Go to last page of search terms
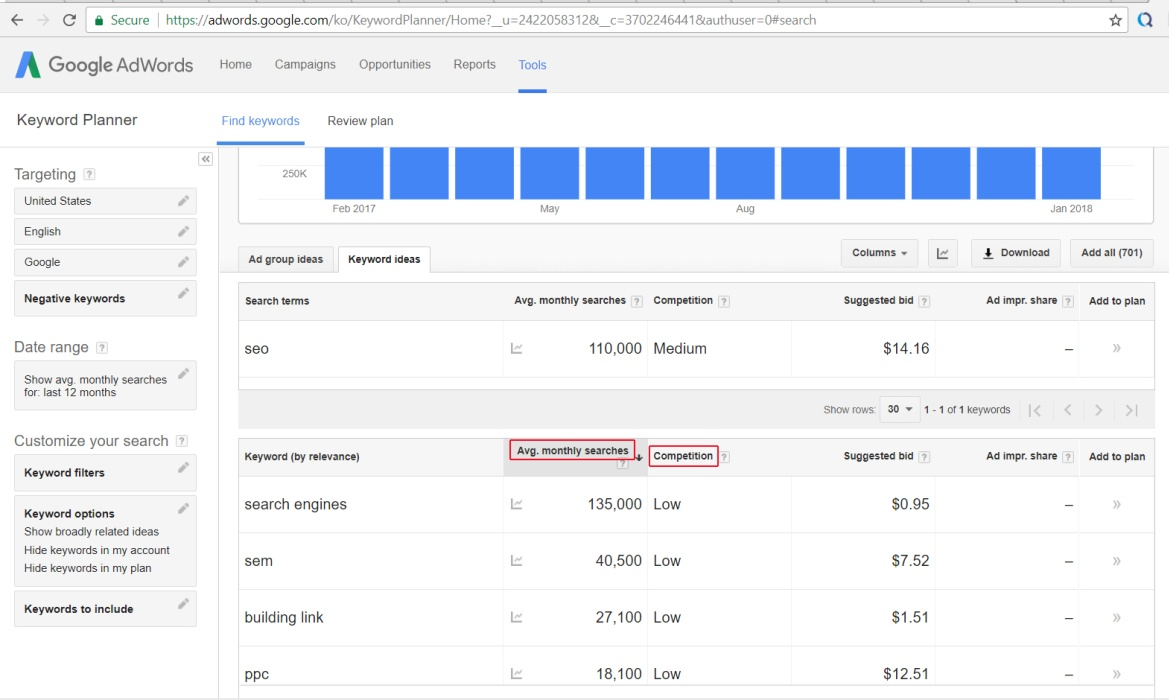The height and width of the screenshot is (700, 1169). pos(1132,410)
